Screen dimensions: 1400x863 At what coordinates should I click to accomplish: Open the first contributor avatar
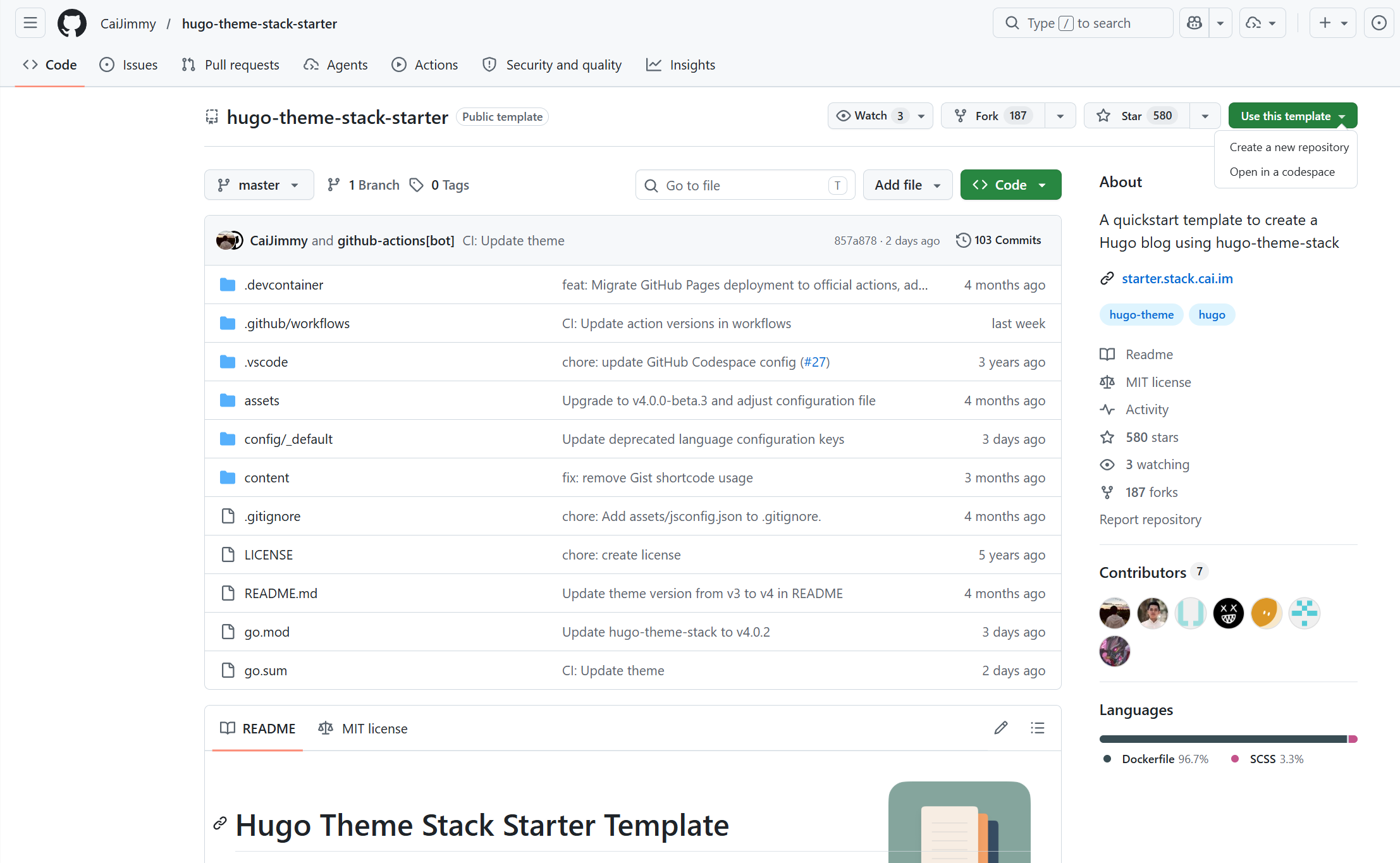(x=1115, y=613)
